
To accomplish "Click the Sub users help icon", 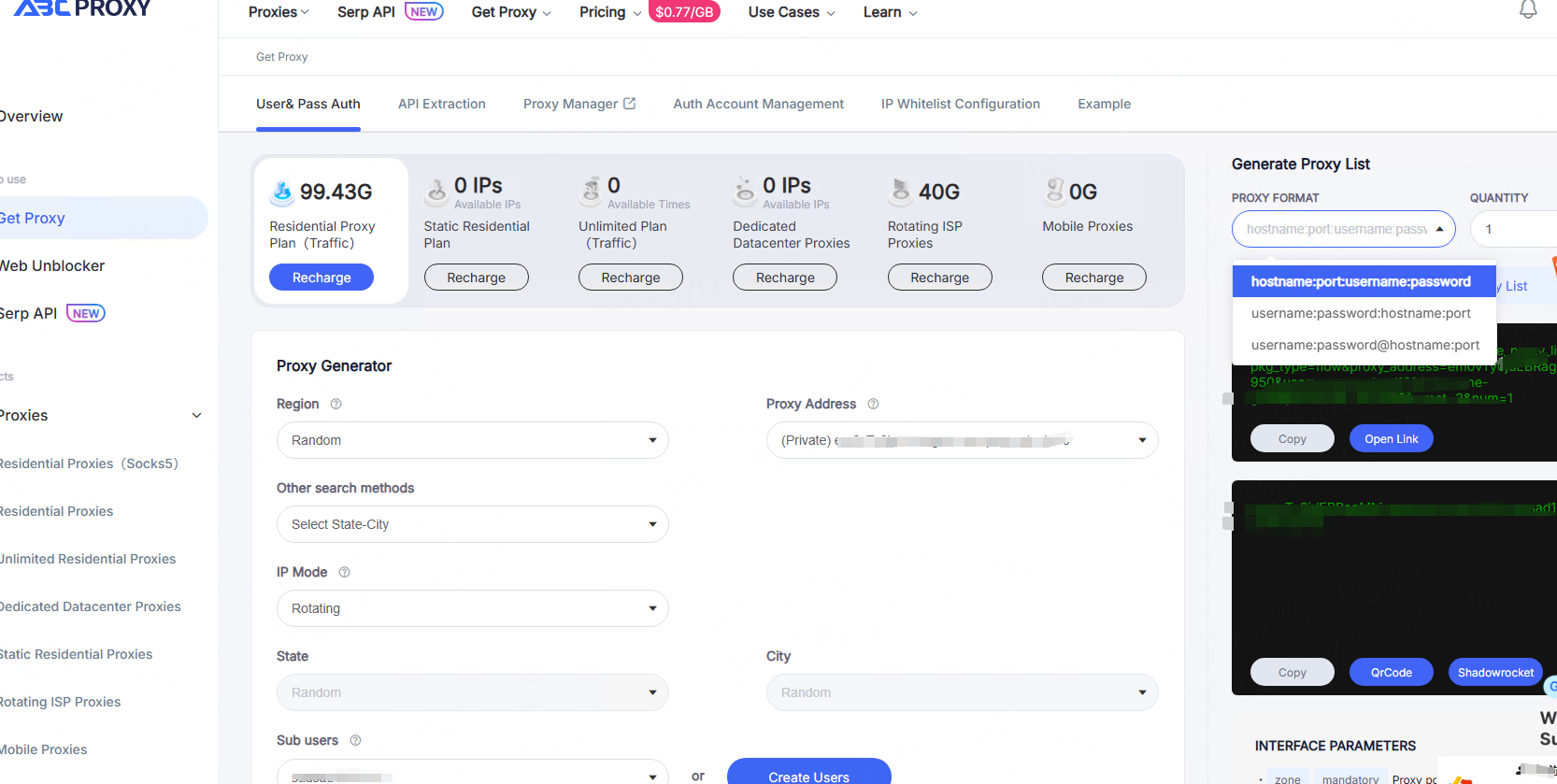I will [355, 740].
